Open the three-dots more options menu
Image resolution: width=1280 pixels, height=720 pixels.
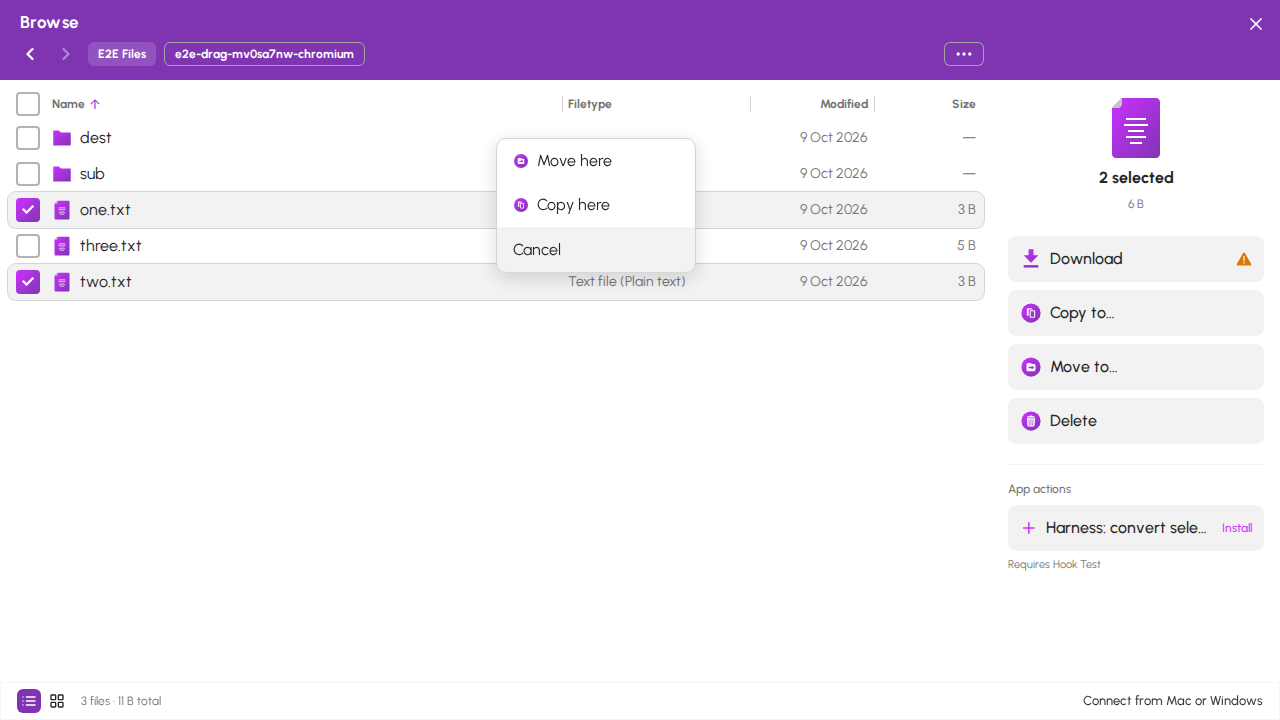click(x=964, y=54)
